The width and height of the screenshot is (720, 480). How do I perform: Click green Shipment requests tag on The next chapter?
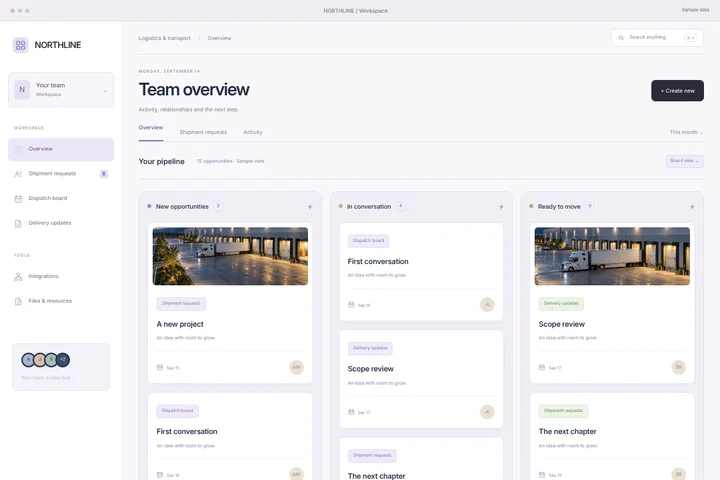tap(563, 411)
